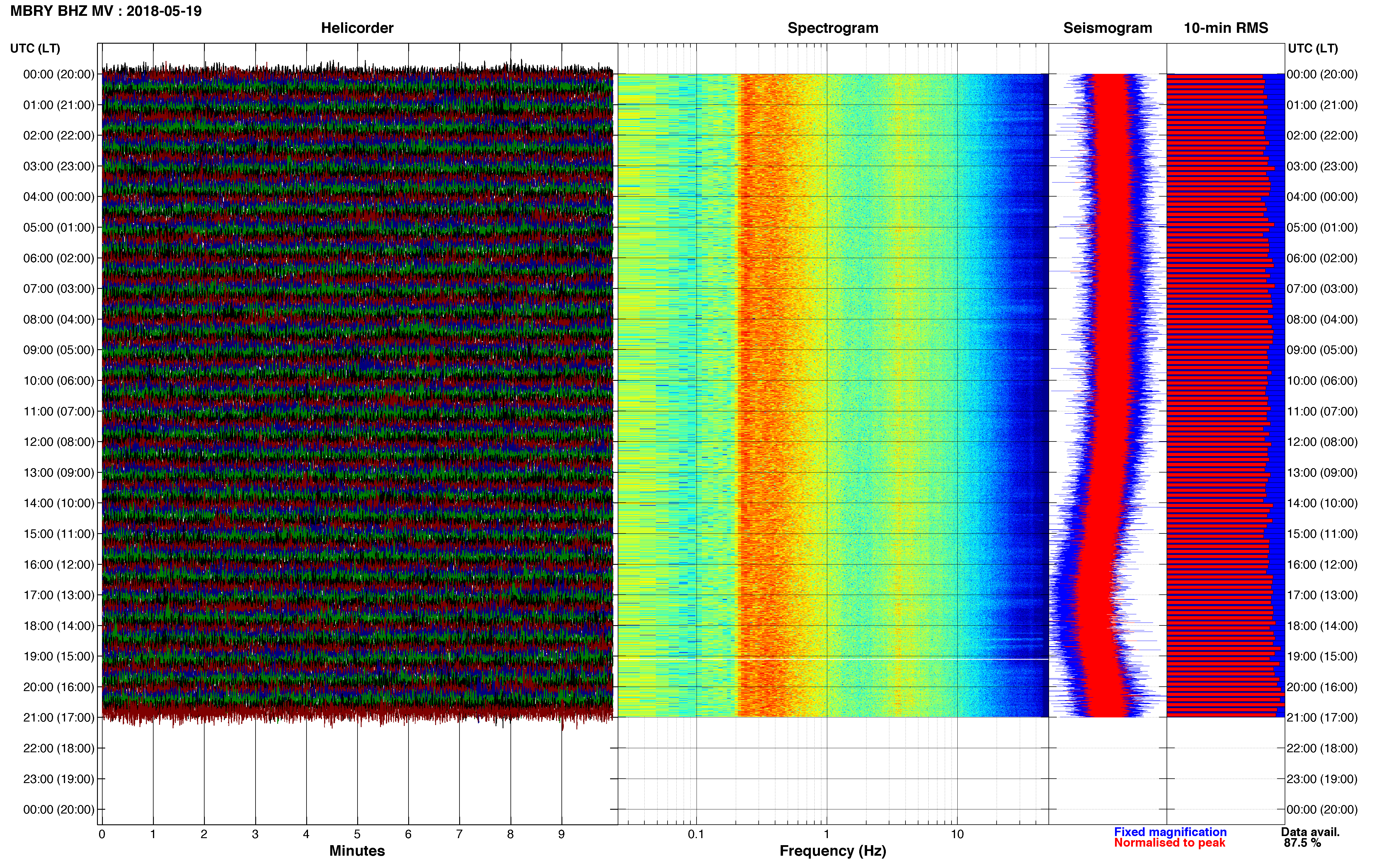This screenshot has height=868, width=1389.
Task: Click left time label '18:00 (14:00)'
Action: click(59, 626)
